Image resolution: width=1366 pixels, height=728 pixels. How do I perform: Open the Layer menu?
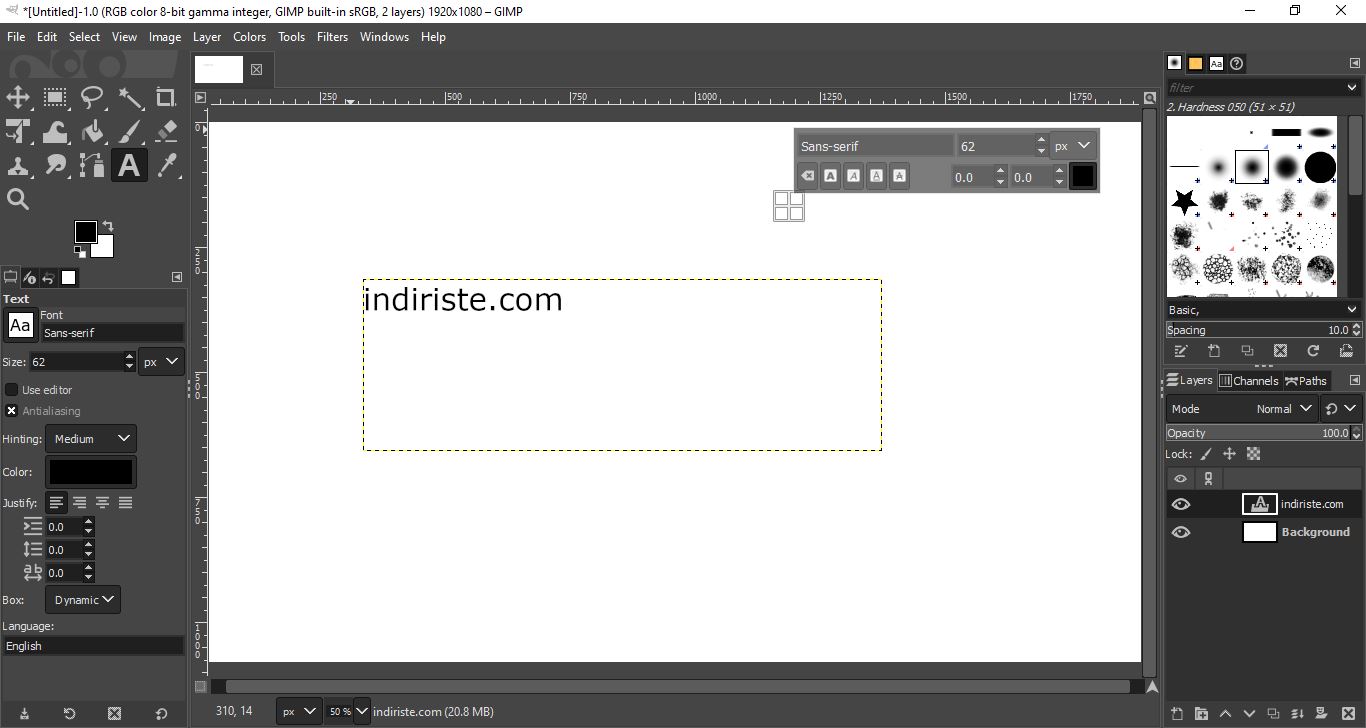[x=207, y=37]
